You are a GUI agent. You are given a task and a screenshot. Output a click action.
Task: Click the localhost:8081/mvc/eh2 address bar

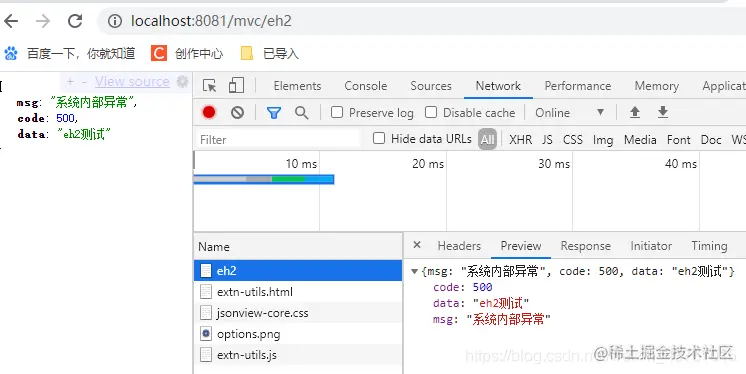pyautogui.click(x=421, y=21)
